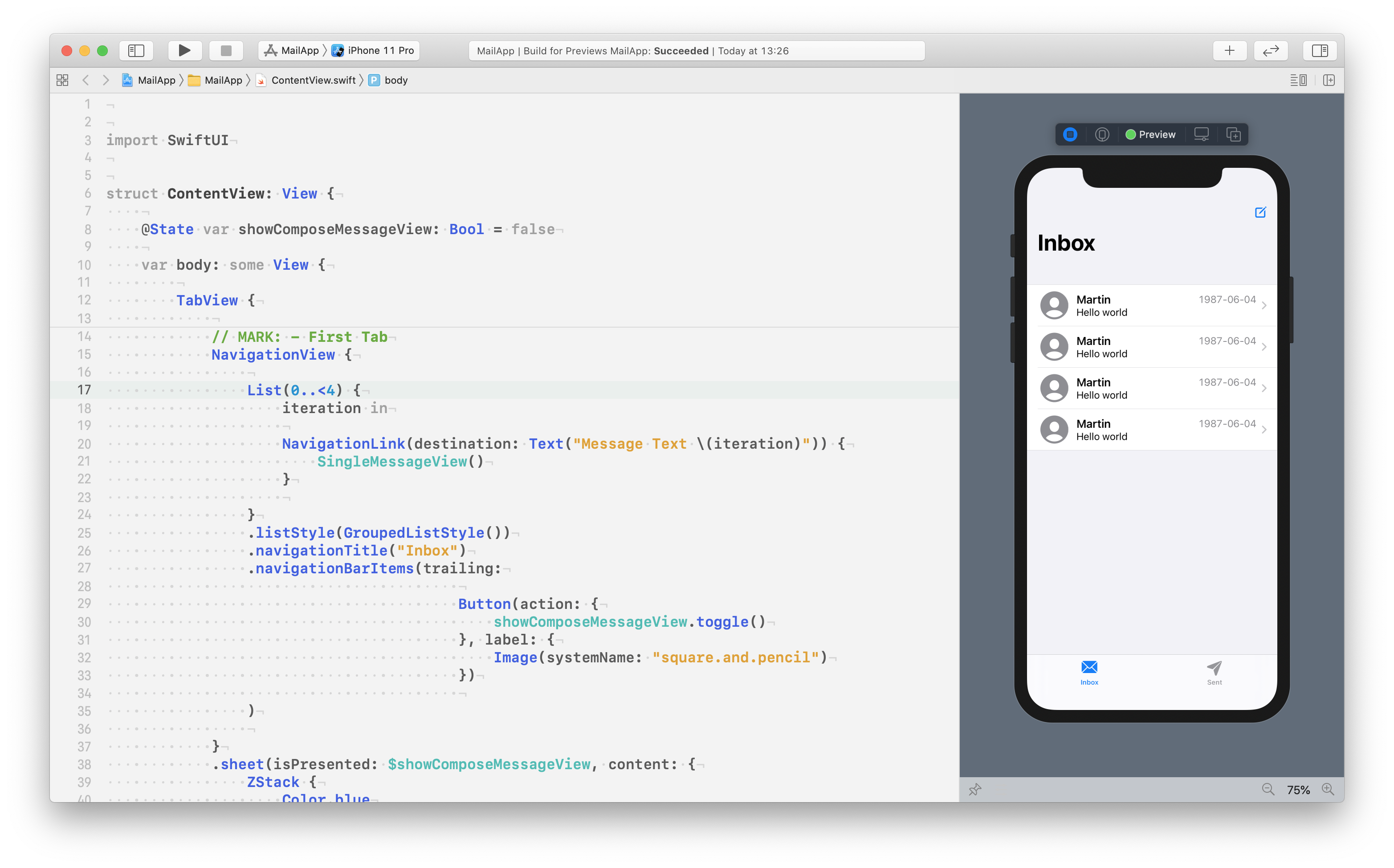Toggle the navigator sidebar panel
This screenshot has width=1394, height=868.
click(136, 50)
